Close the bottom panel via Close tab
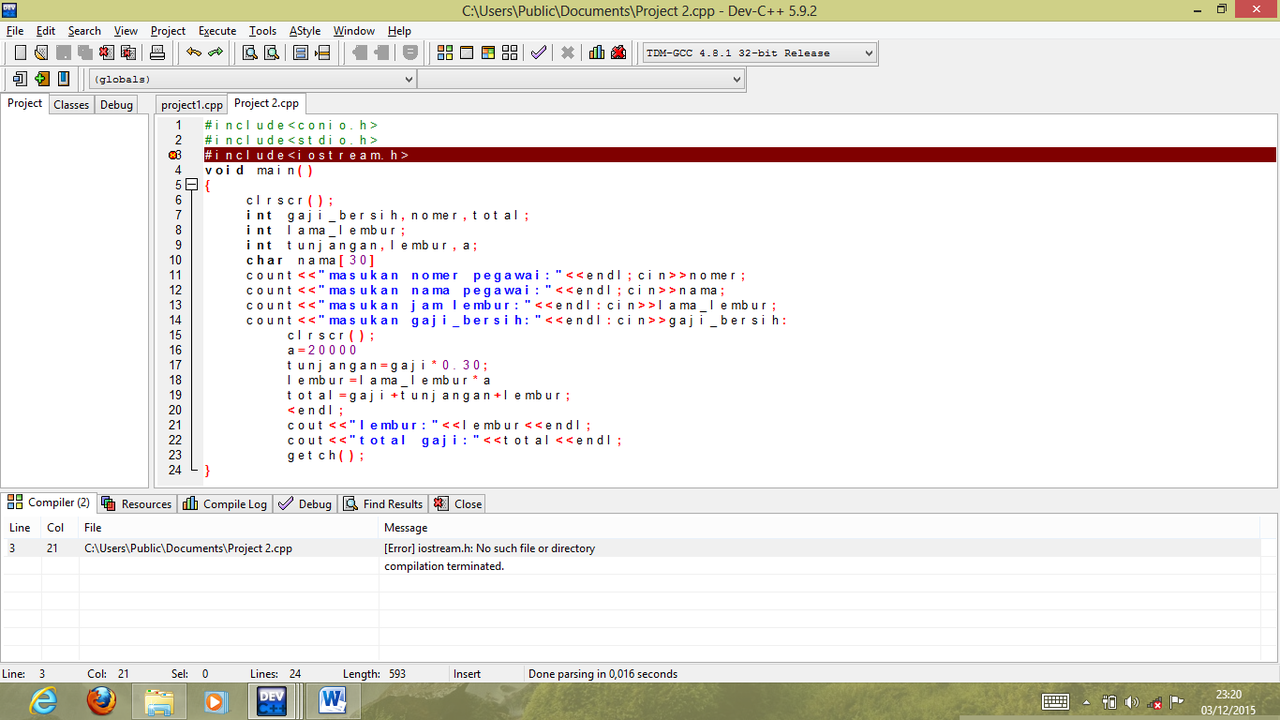This screenshot has width=1280, height=720. pyautogui.click(x=458, y=504)
